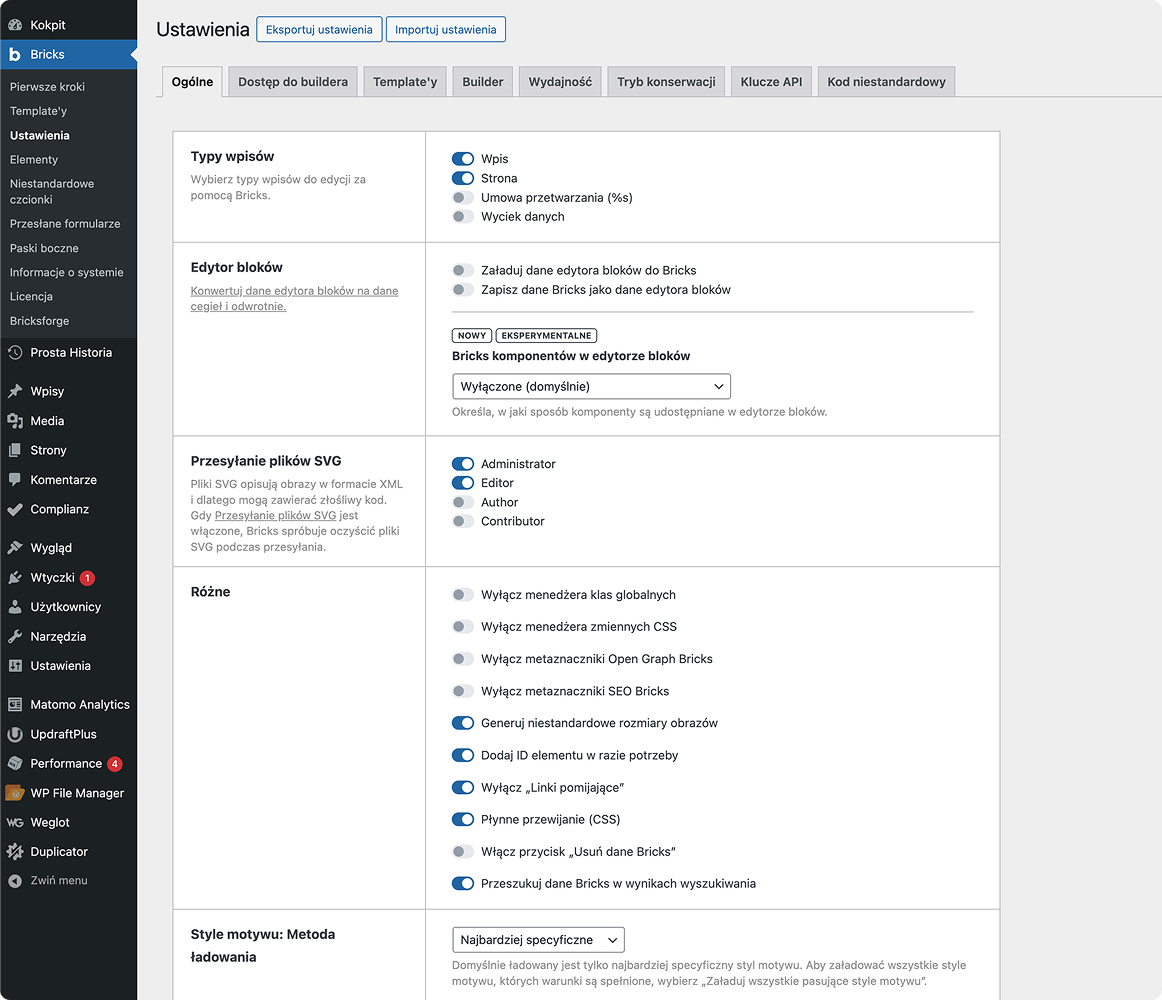The height and width of the screenshot is (1000, 1162).
Task: Click the Importuj ustawienia button
Action: pyautogui.click(x=445, y=30)
